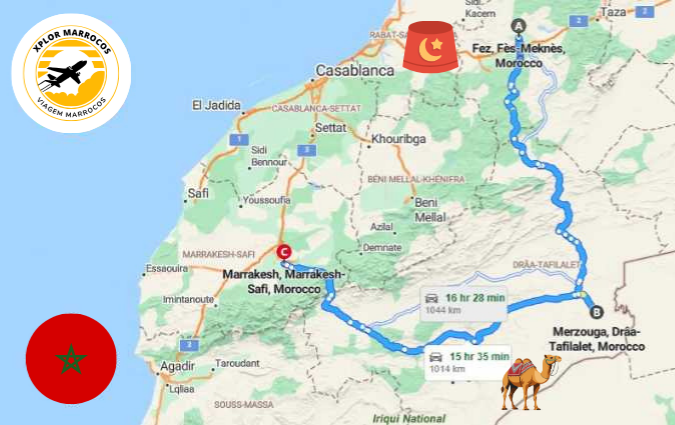Click the Casablanca city label
Image resolution: width=675 pixels, height=425 pixels.
pyautogui.click(x=355, y=71)
